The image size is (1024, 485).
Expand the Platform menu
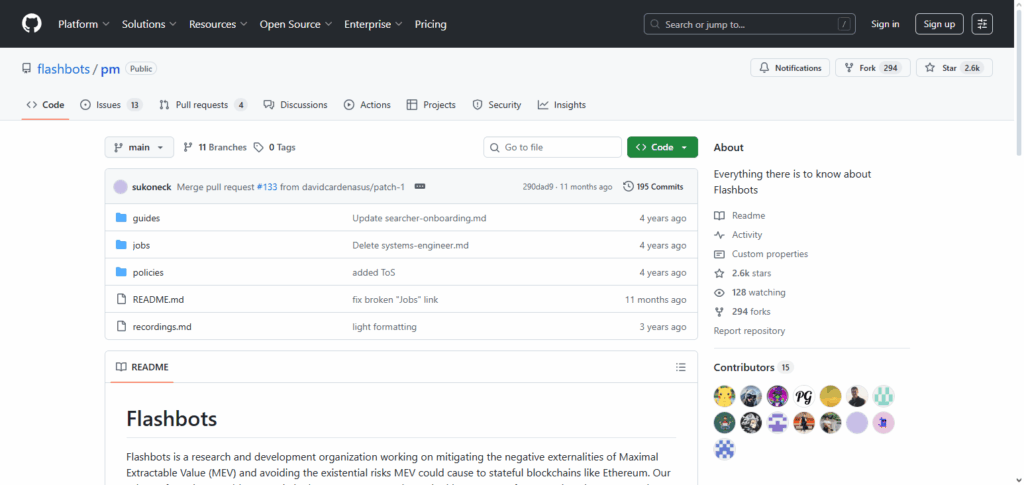[x=83, y=24]
